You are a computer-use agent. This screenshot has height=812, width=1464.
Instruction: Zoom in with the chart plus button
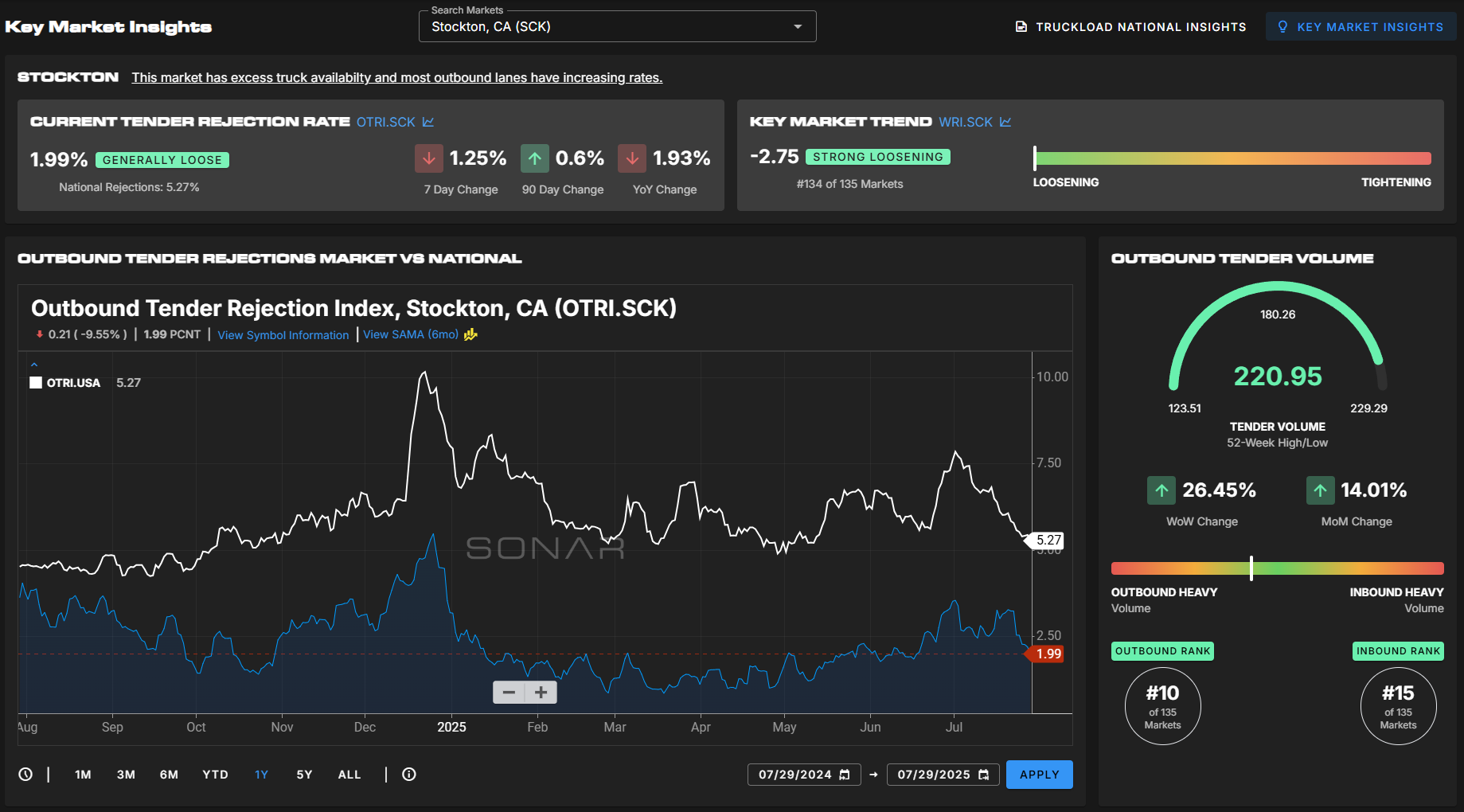[541, 693]
